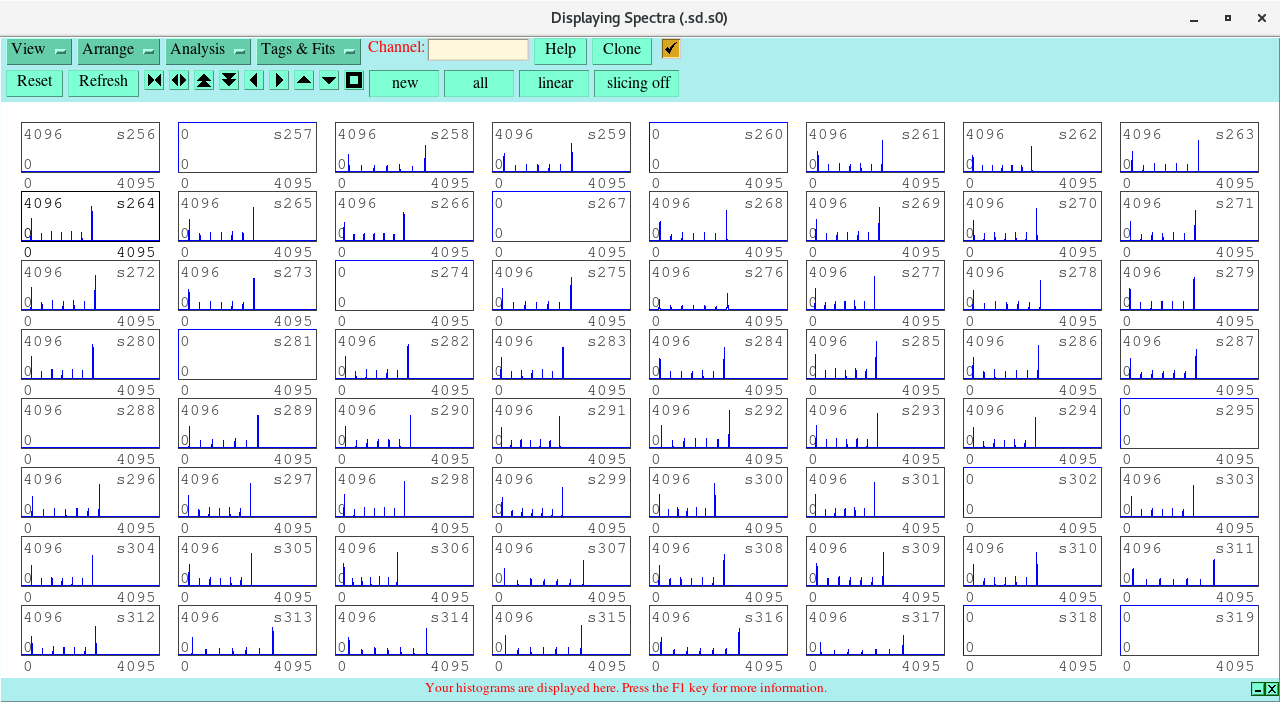Toggle the 'slicing off' button
Image resolution: width=1280 pixels, height=702 pixels.
(x=637, y=83)
